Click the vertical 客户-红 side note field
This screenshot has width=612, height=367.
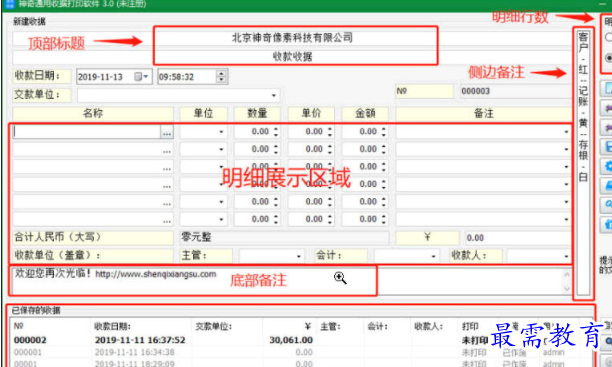point(583,162)
